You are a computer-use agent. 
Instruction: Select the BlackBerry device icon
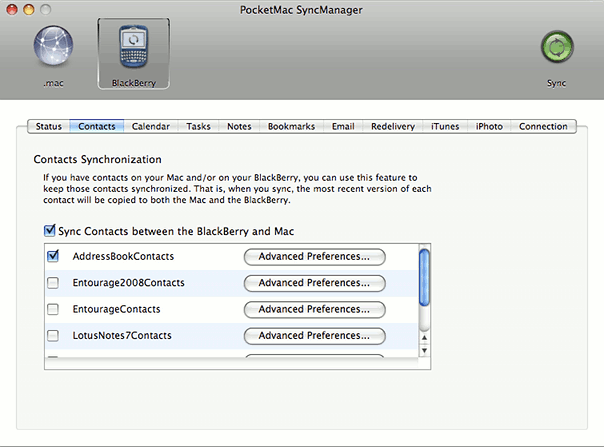(x=133, y=46)
